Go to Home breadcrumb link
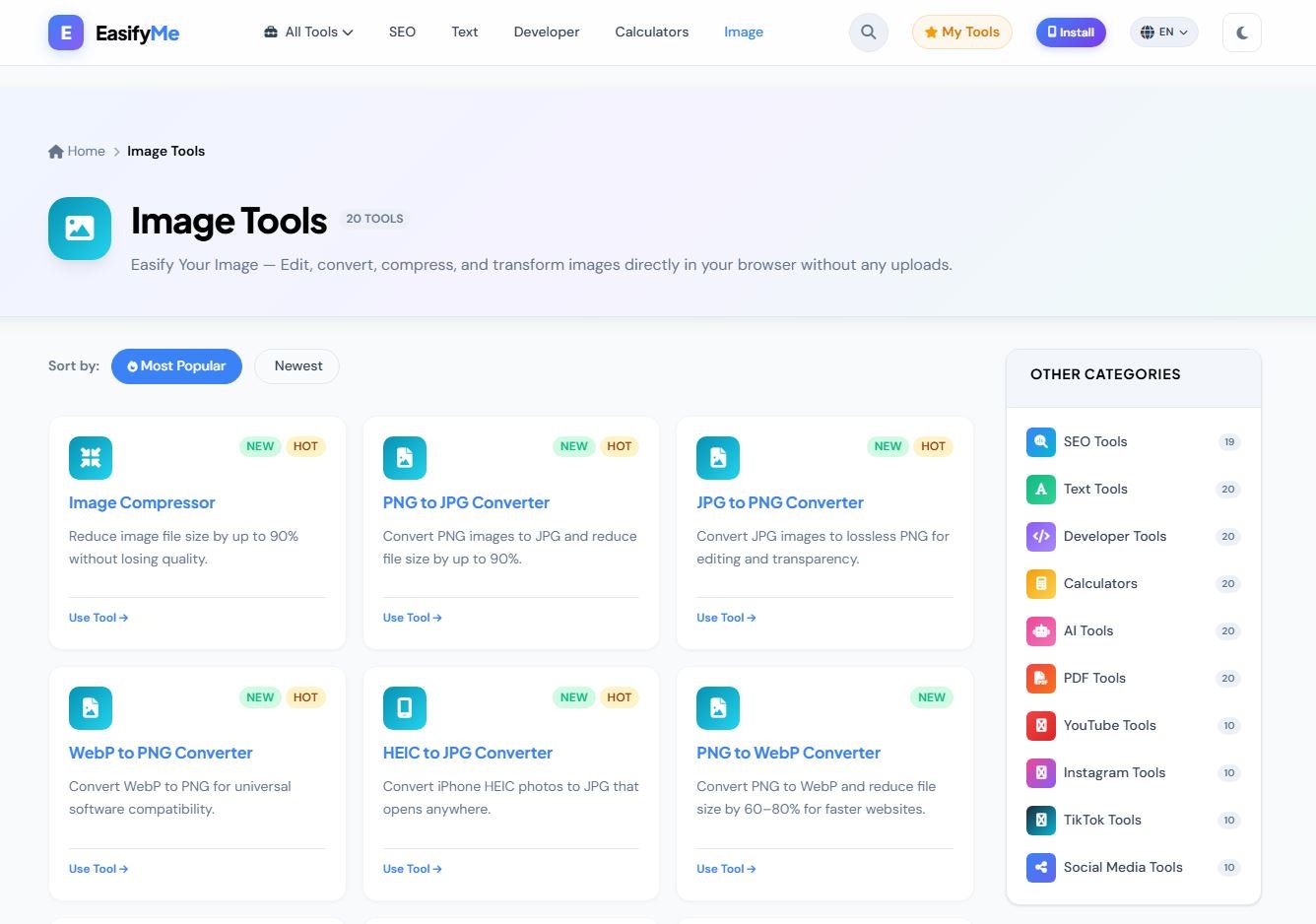 click(77, 151)
